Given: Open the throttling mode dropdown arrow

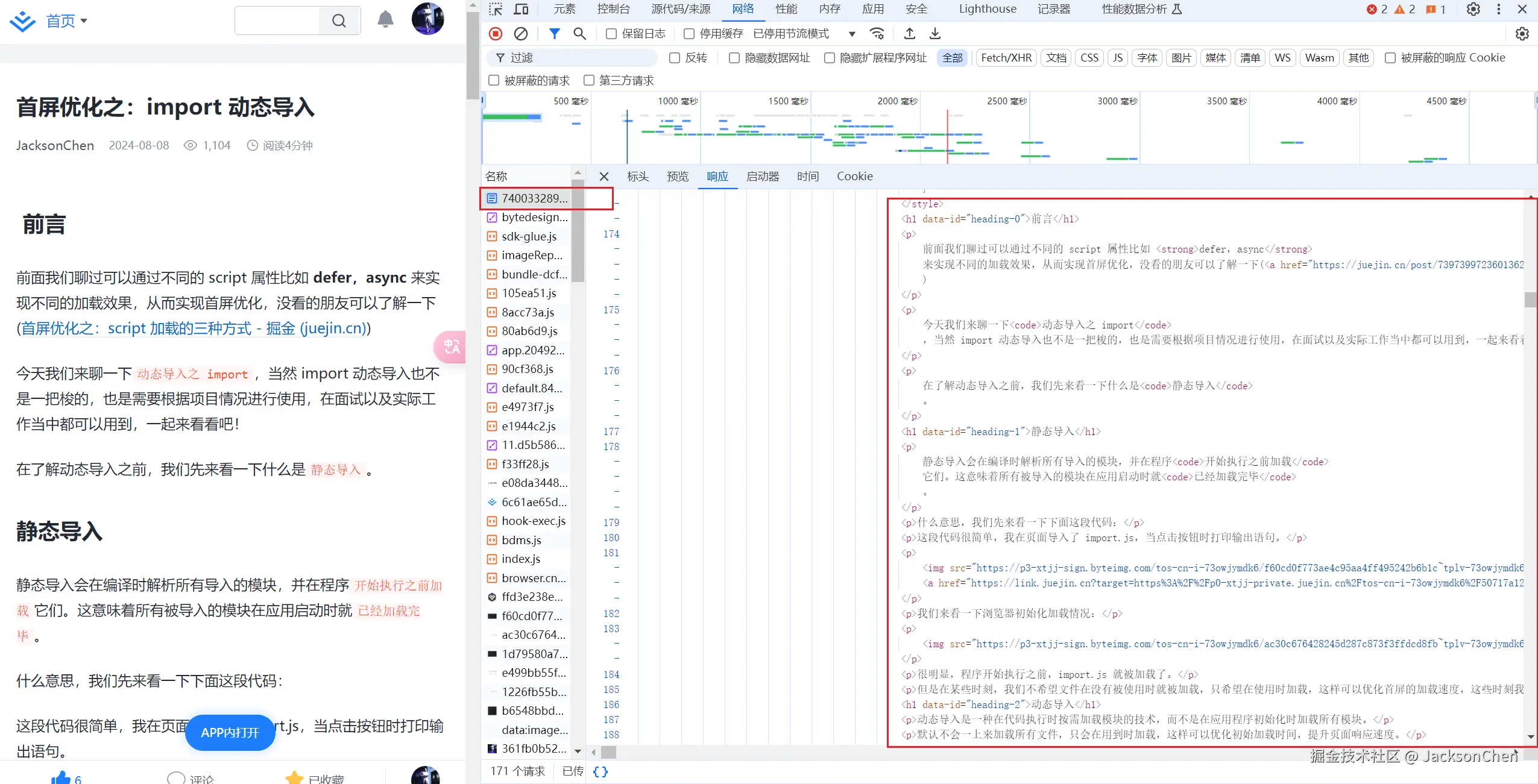Looking at the screenshot, I should click(x=852, y=34).
